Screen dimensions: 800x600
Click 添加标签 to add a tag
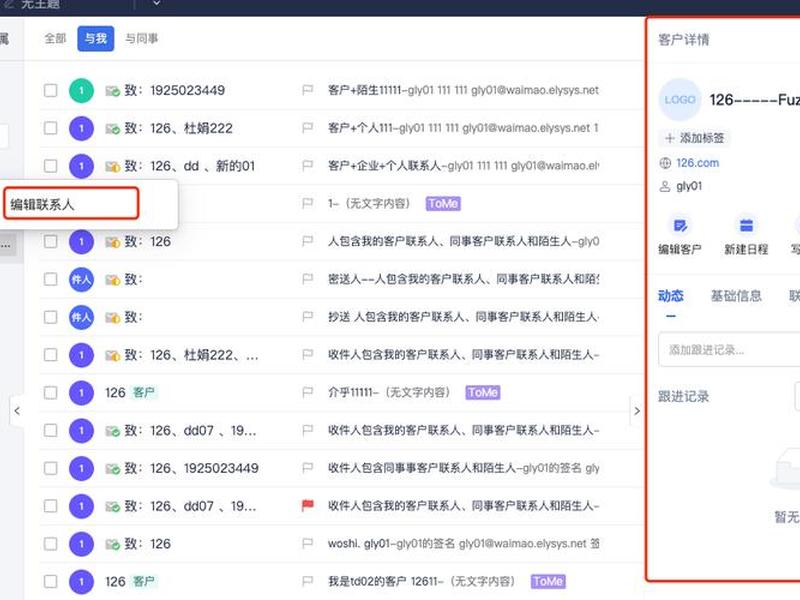(695, 138)
